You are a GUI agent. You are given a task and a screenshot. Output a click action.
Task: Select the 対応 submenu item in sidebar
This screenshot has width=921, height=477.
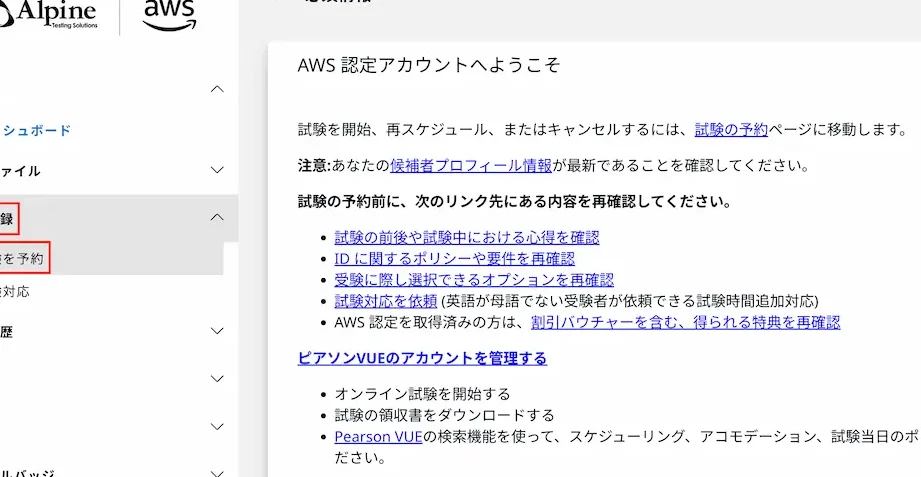15,291
